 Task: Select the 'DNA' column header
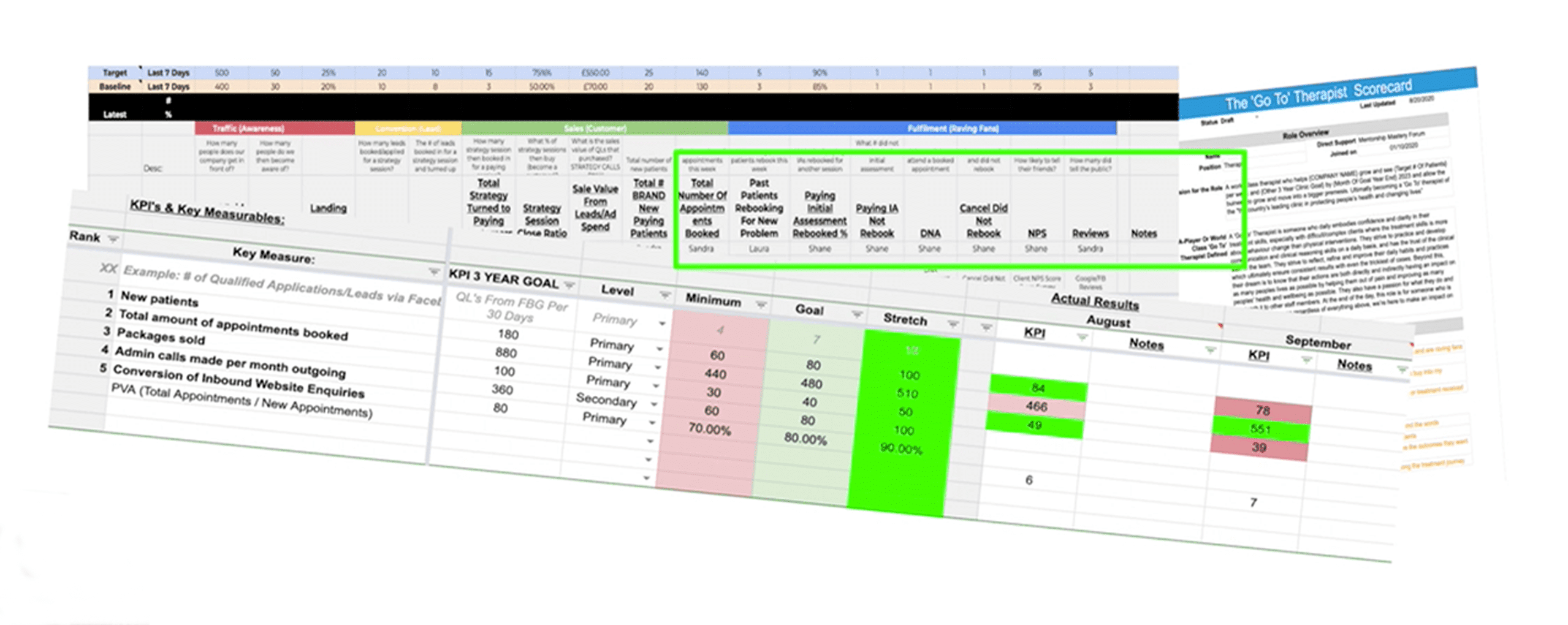click(x=930, y=233)
